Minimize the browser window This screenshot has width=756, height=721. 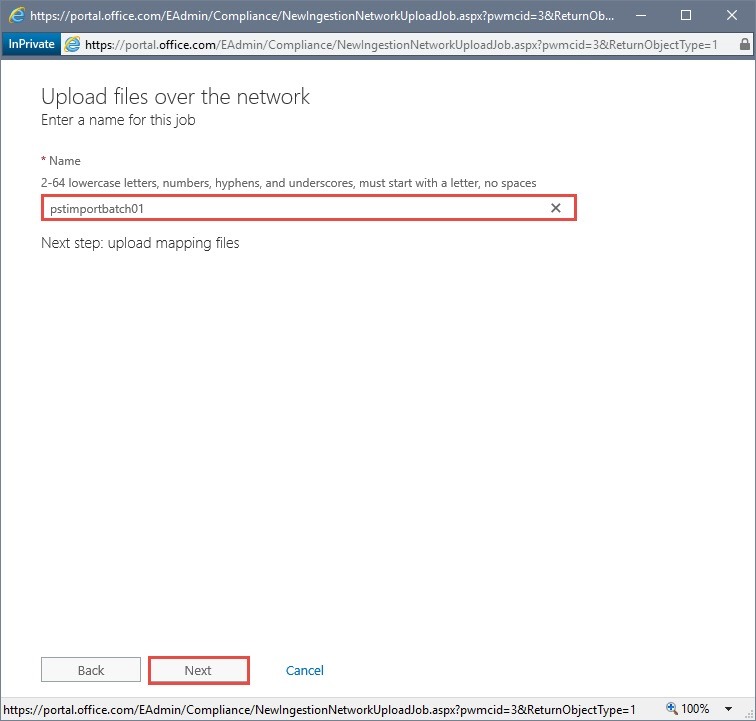click(x=641, y=15)
